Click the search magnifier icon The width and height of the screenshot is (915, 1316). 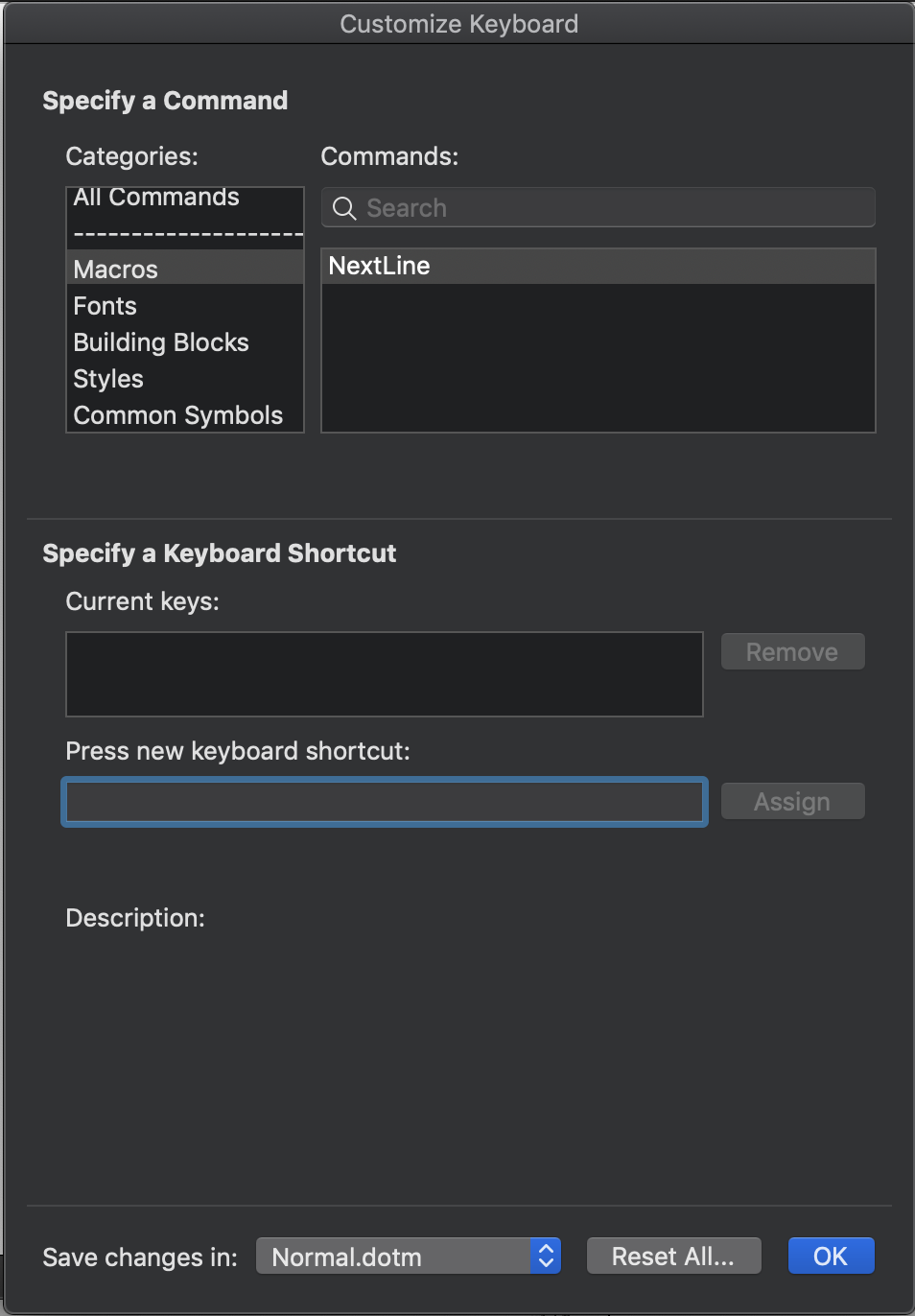(343, 207)
